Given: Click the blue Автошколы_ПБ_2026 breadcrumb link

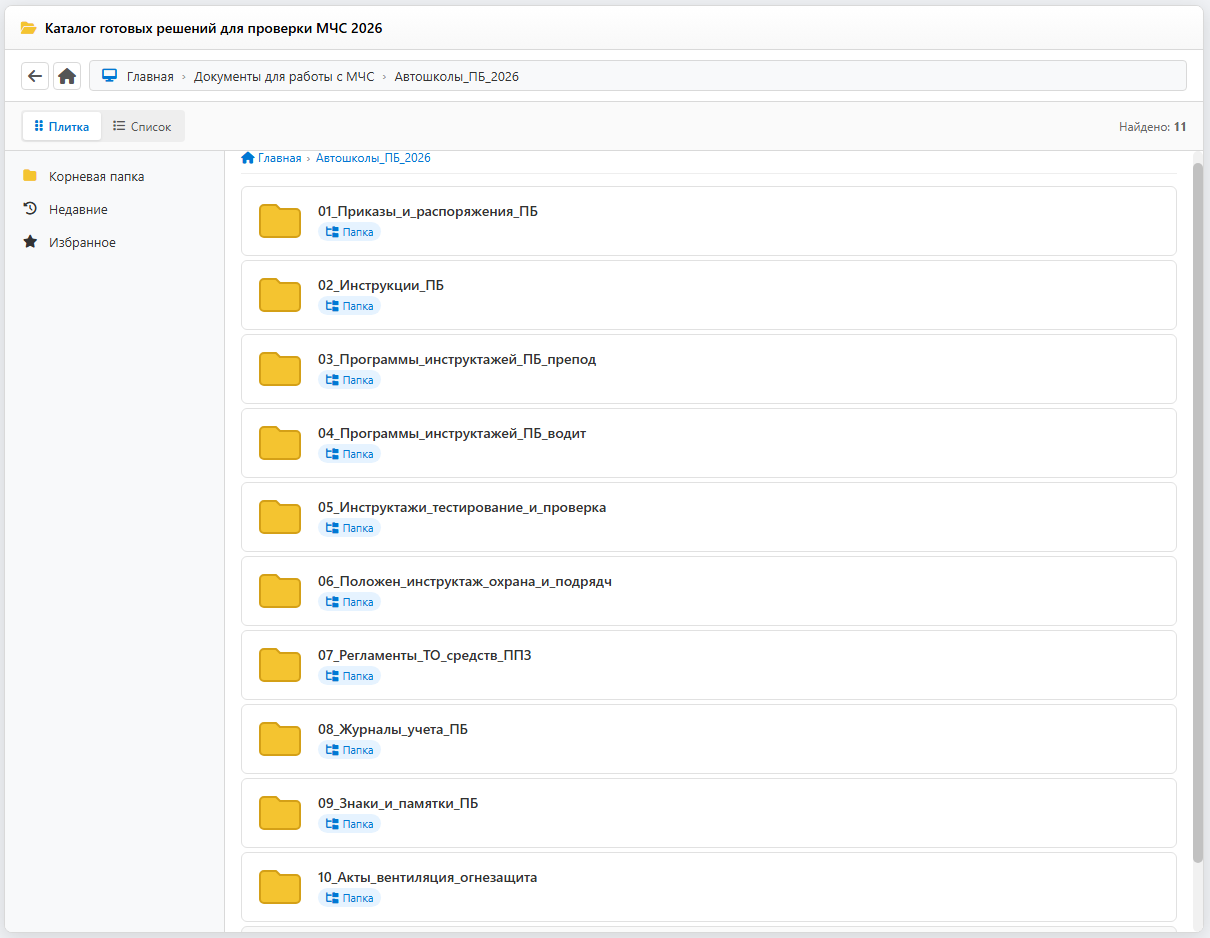Looking at the screenshot, I should [373, 158].
